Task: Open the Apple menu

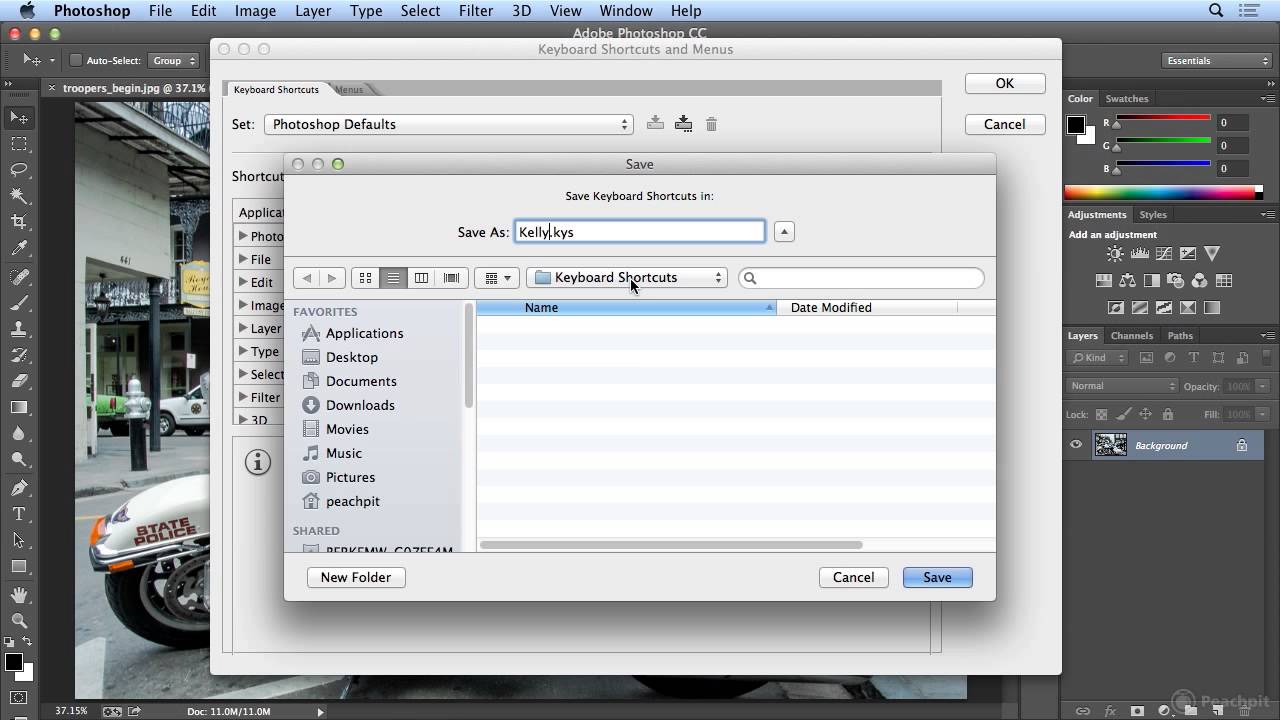Action: (x=26, y=11)
